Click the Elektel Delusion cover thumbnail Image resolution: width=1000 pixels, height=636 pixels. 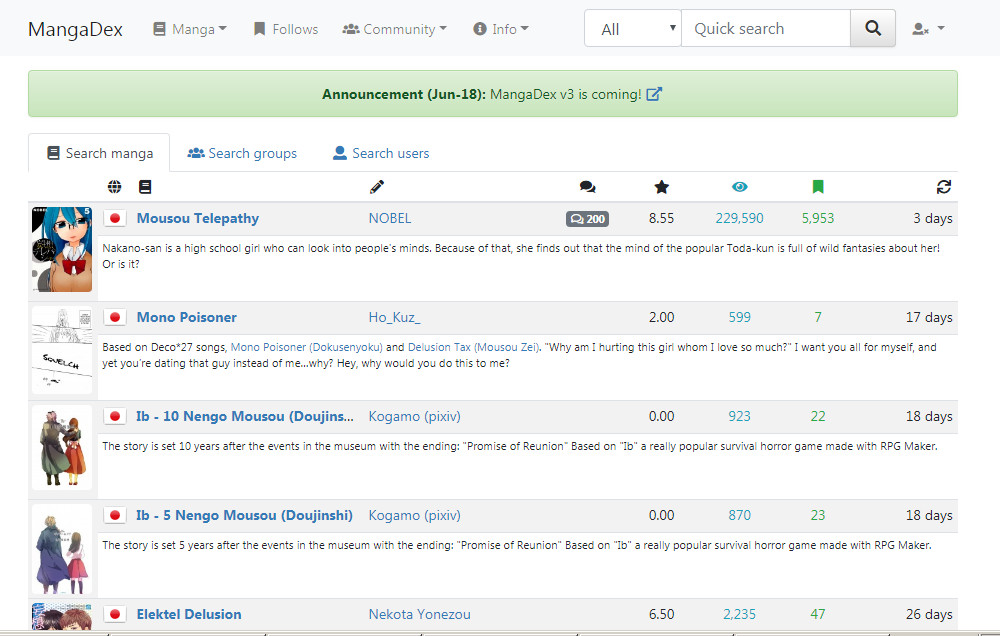(62, 616)
